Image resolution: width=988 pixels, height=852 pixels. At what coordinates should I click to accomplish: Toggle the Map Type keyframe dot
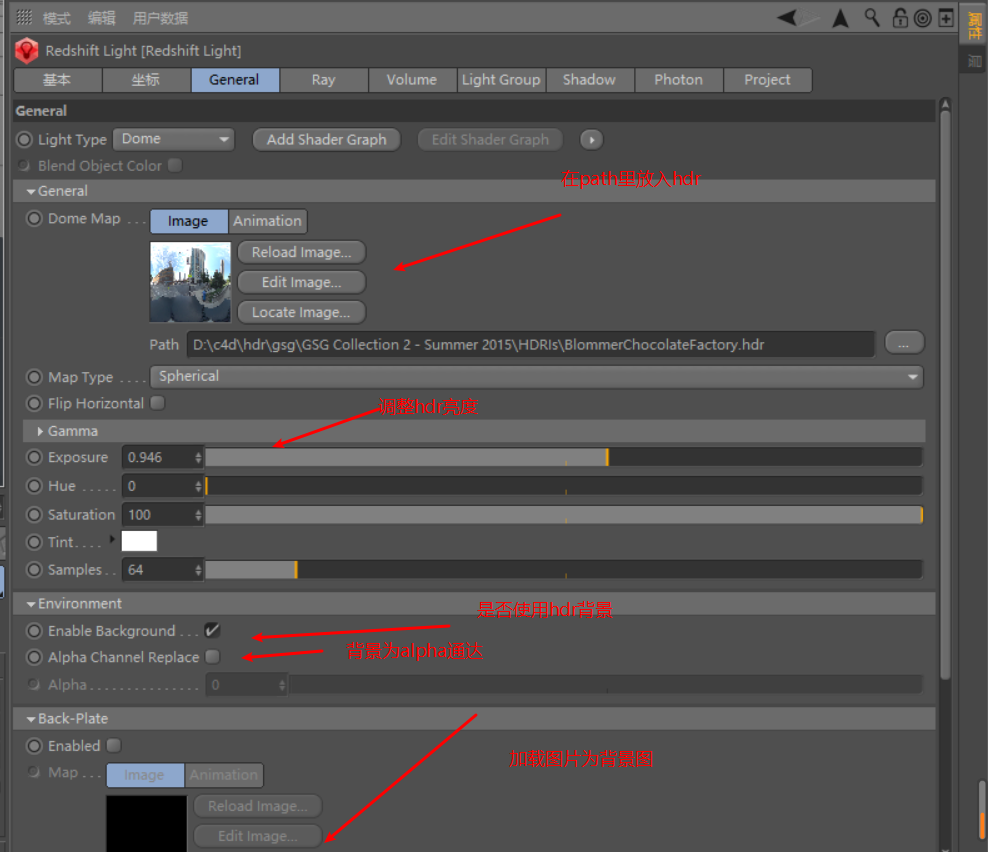(34, 377)
